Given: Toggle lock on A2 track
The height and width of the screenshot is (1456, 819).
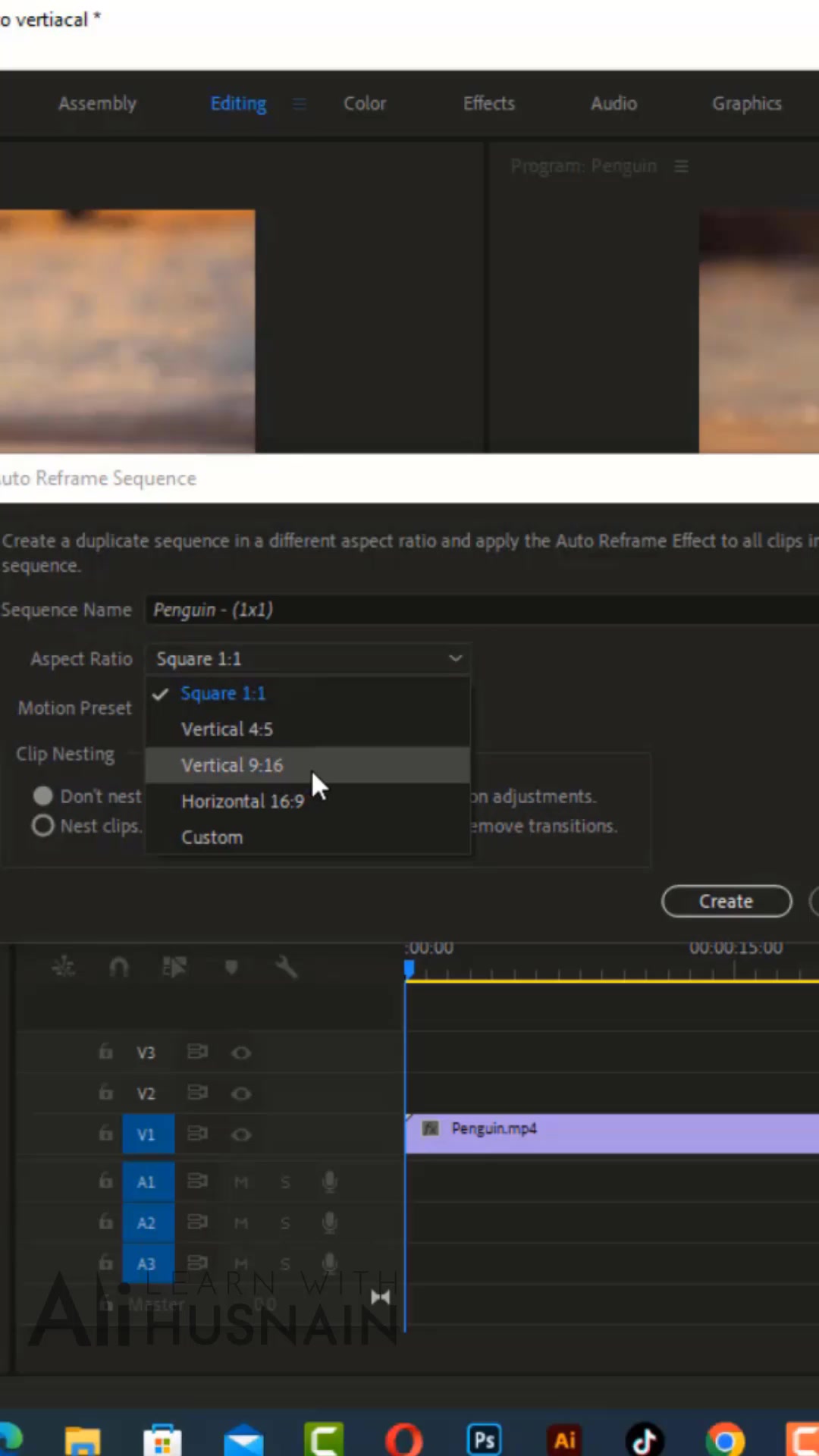Looking at the screenshot, I should pos(105,1222).
